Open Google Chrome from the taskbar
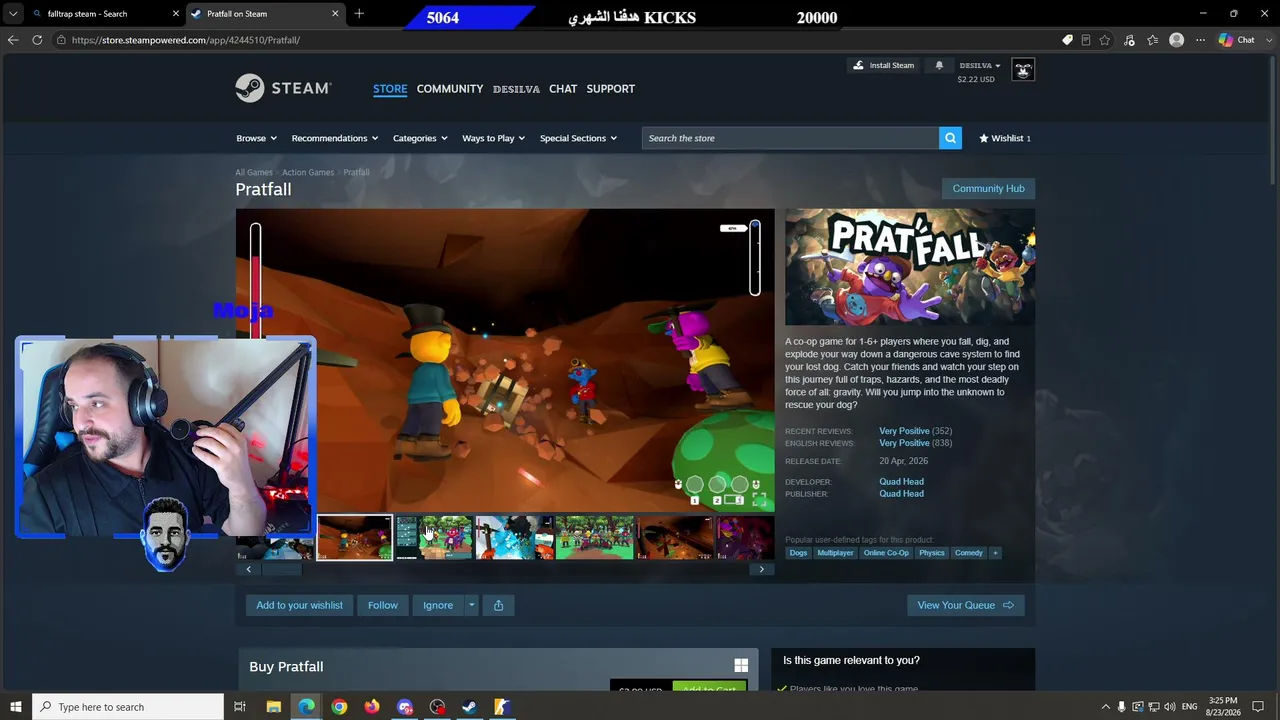 339,707
